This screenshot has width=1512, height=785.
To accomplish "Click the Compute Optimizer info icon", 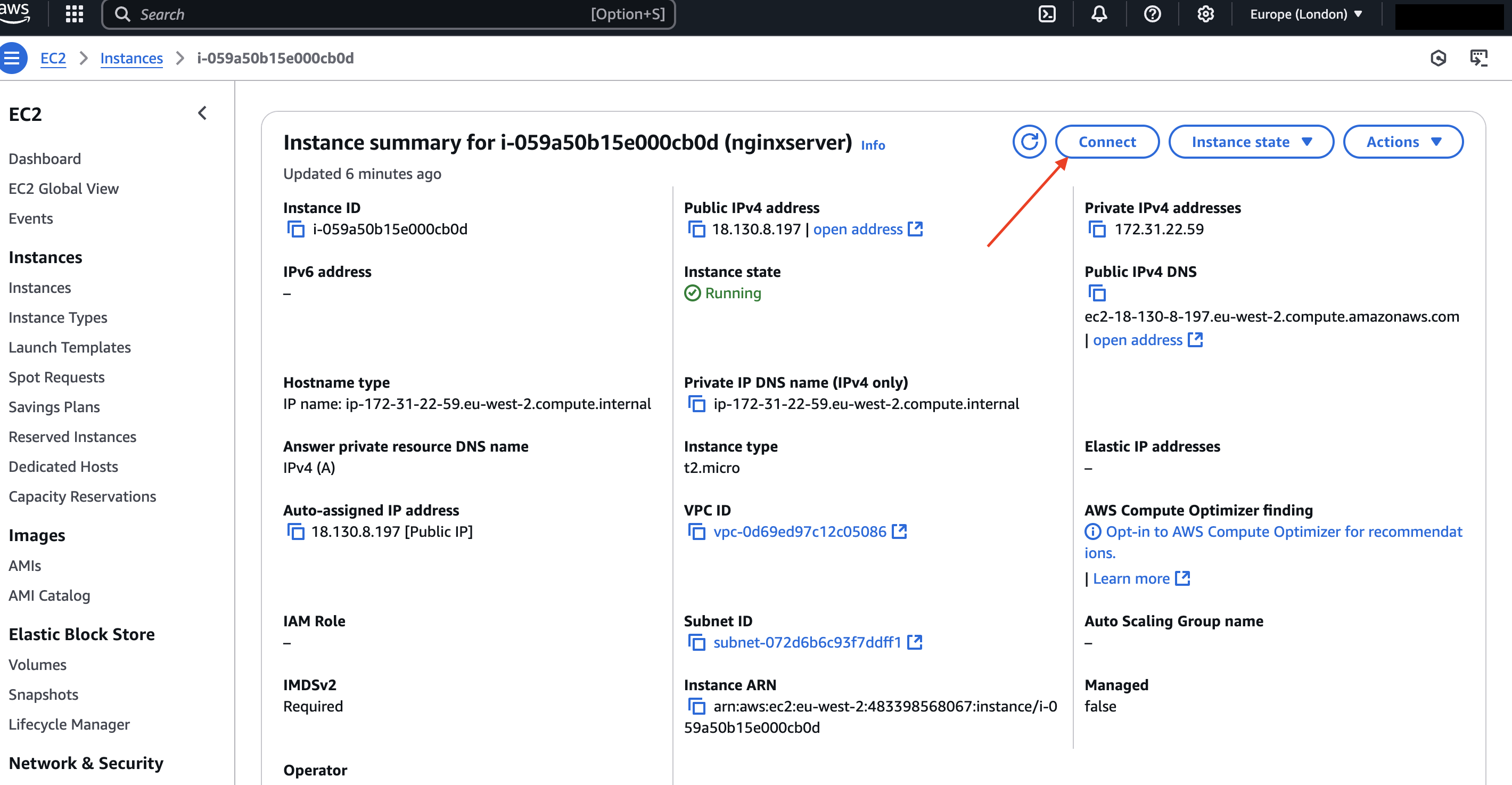I will (x=1092, y=532).
